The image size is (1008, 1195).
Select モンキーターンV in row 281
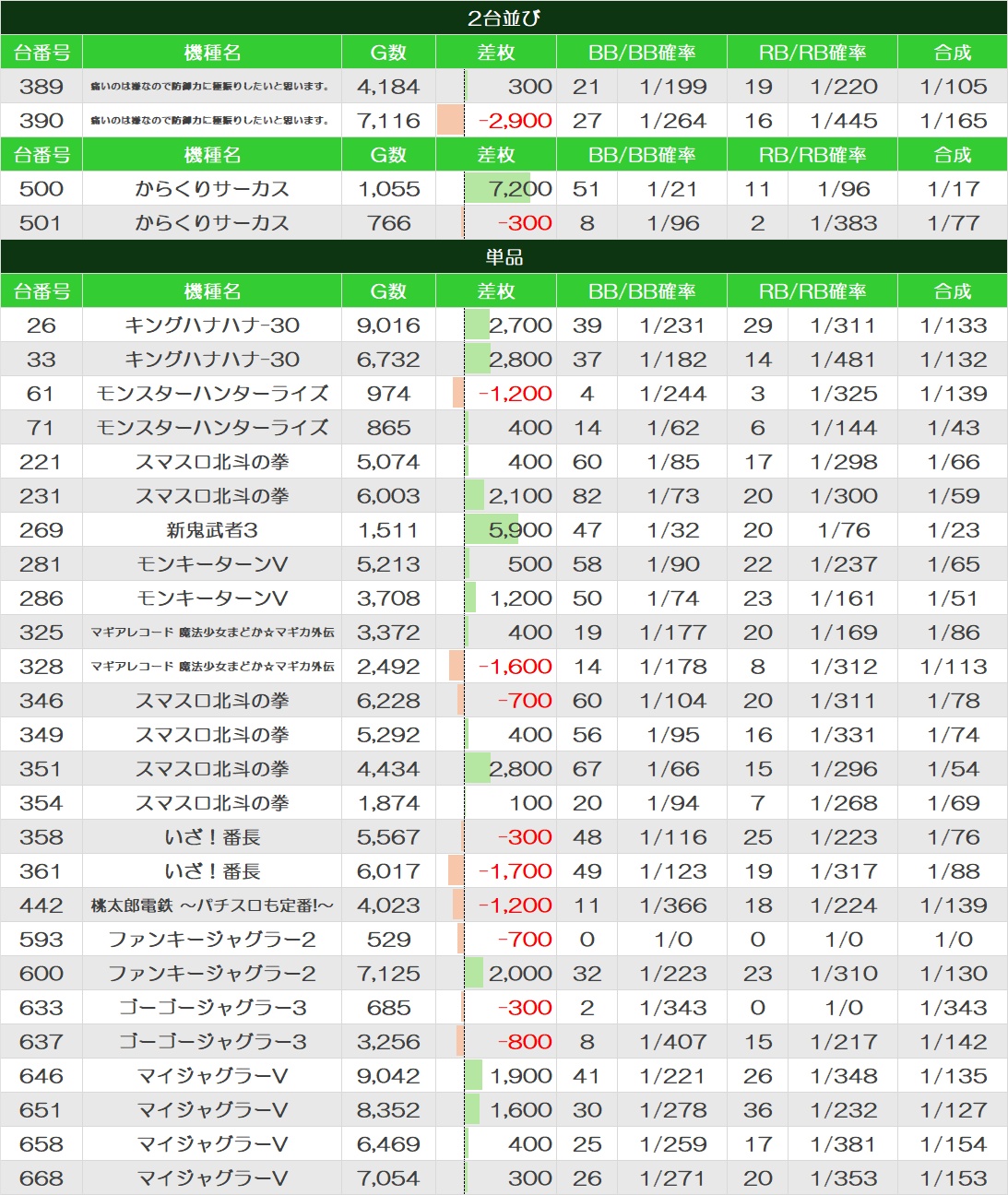pyautogui.click(x=212, y=564)
